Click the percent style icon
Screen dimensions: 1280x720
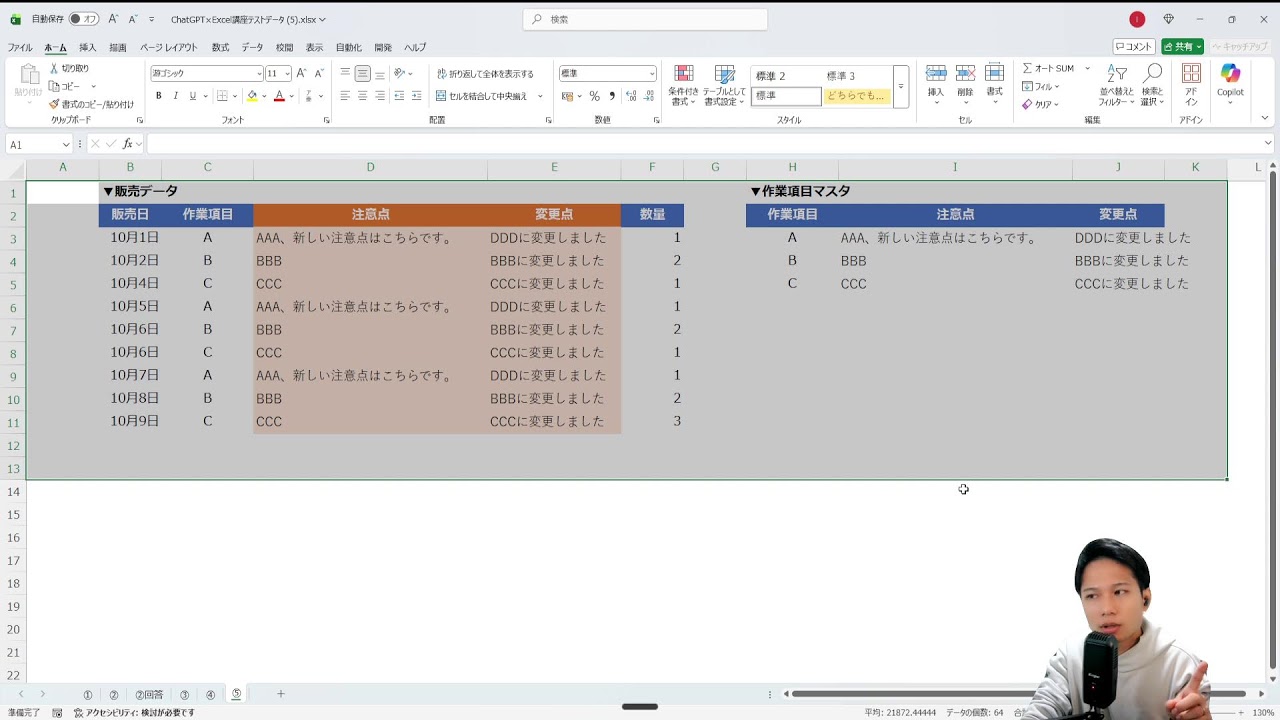[x=594, y=96]
